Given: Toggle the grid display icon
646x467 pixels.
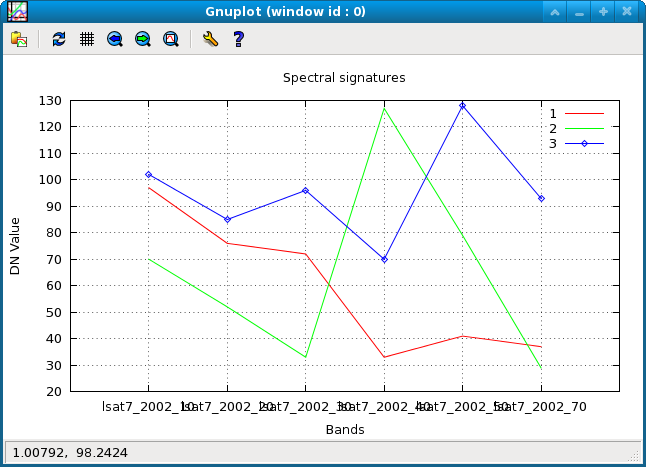Looking at the screenshot, I should tap(87, 39).
